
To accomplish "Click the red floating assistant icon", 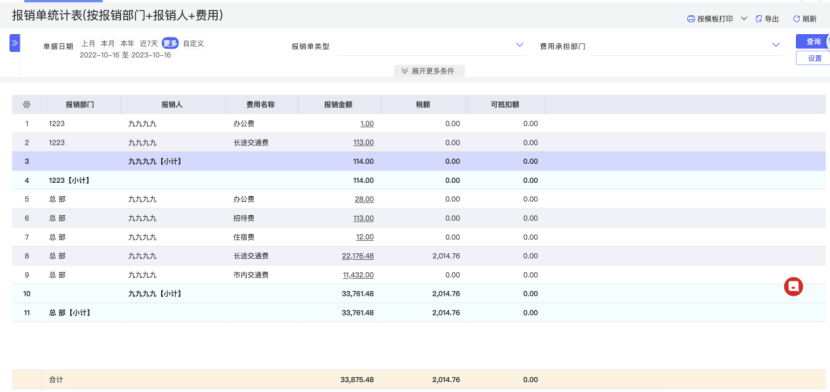I will (x=793, y=286).
